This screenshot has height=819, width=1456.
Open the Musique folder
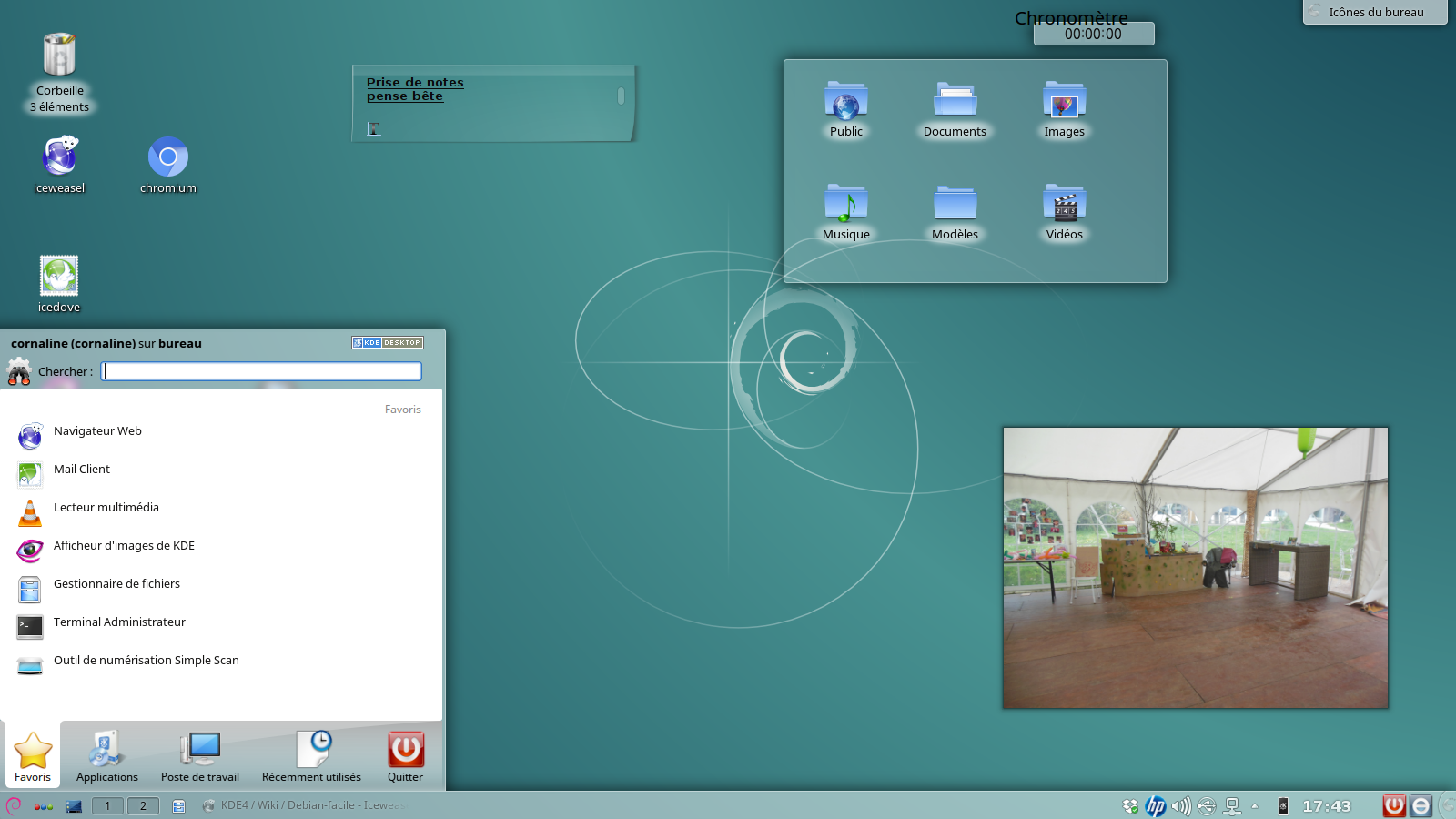pyautogui.click(x=846, y=206)
